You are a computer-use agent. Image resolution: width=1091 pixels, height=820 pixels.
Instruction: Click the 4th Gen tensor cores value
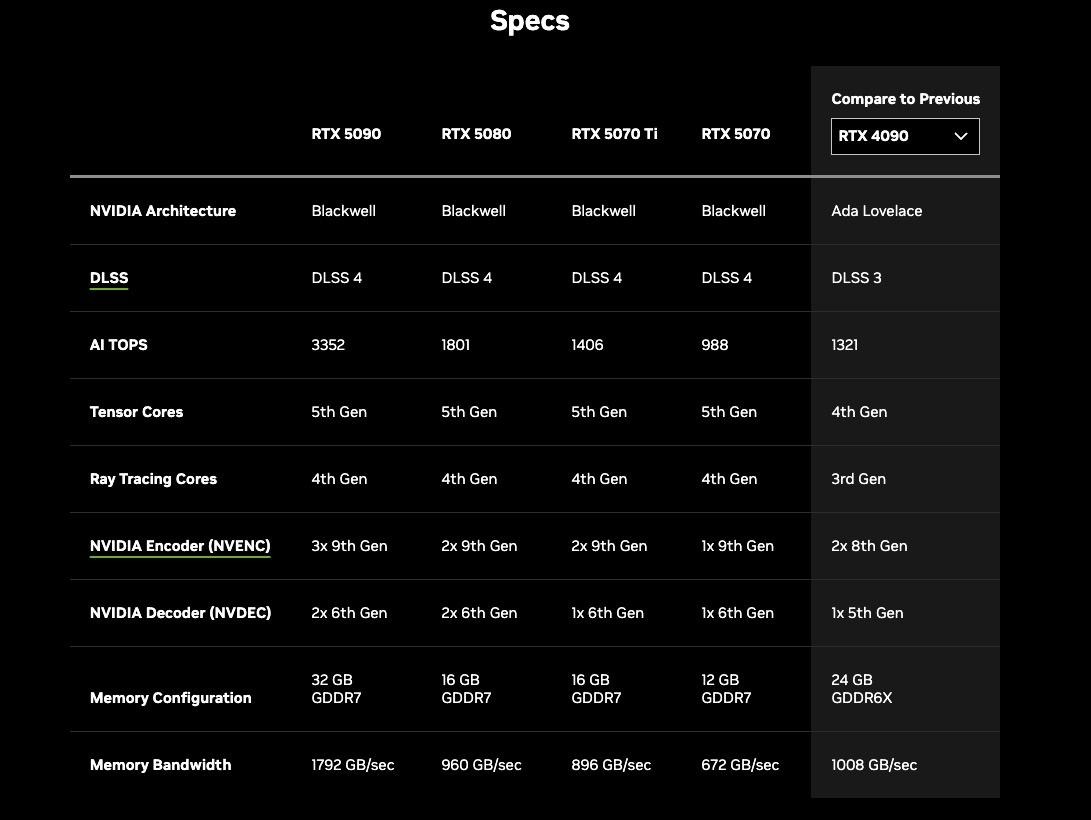pos(859,412)
